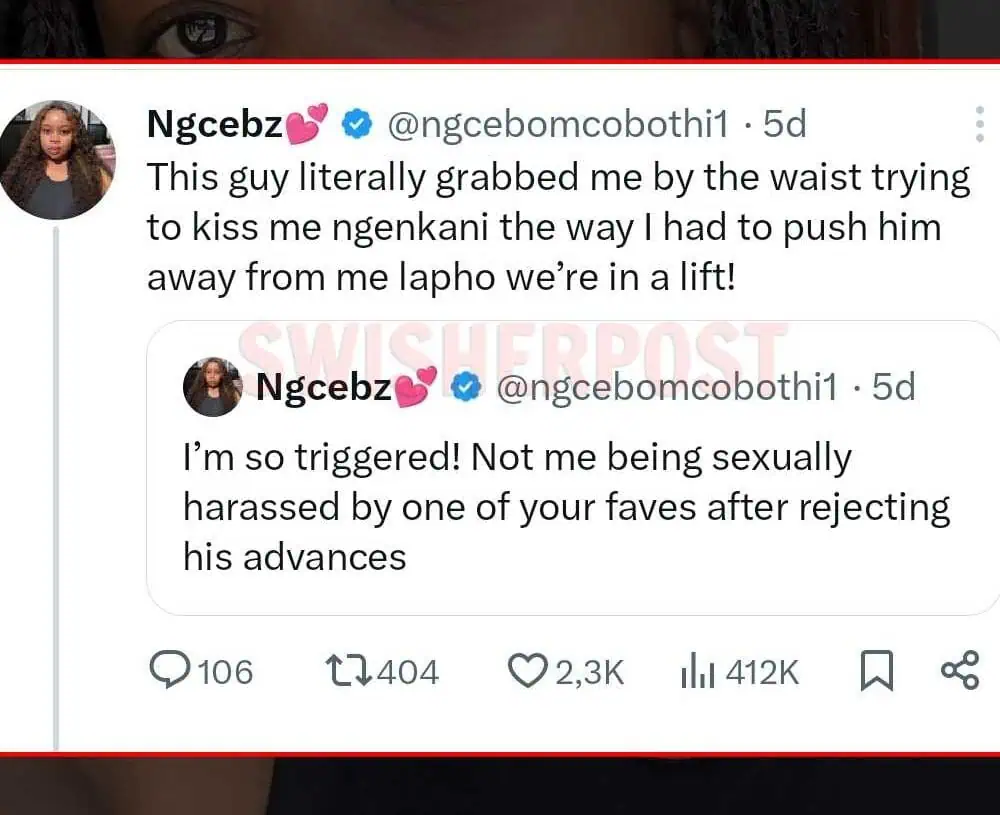Click the Ngcebz name inside the quoted tweet
The image size is (1000, 815).
[324, 387]
